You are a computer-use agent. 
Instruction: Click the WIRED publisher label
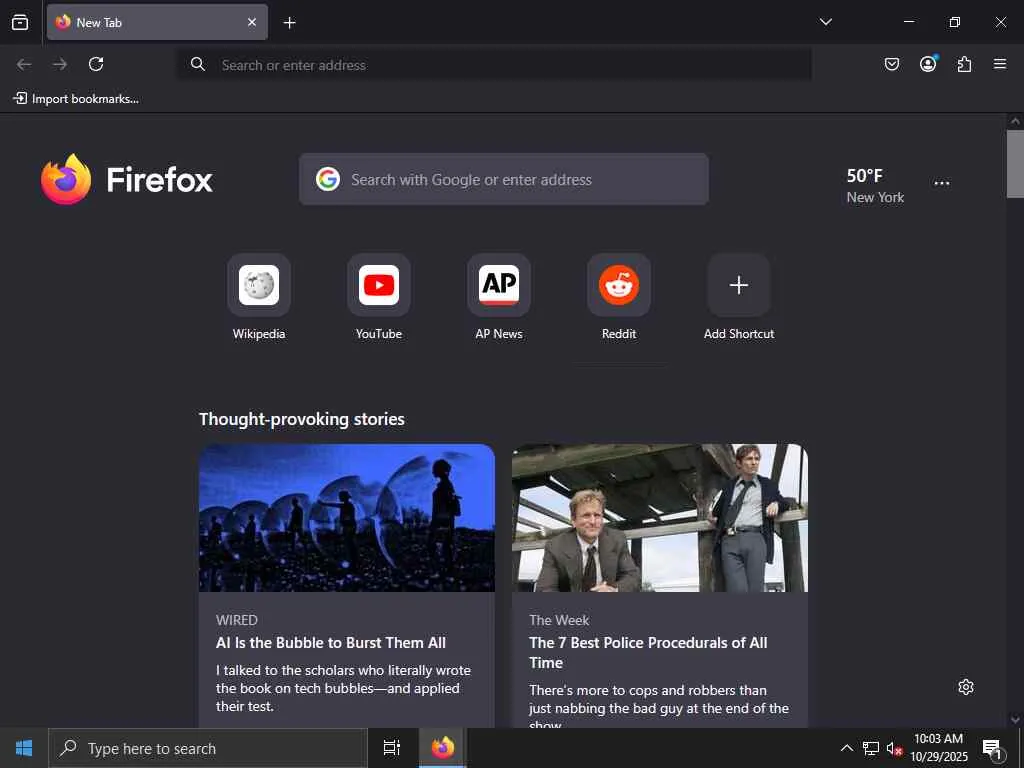point(236,620)
